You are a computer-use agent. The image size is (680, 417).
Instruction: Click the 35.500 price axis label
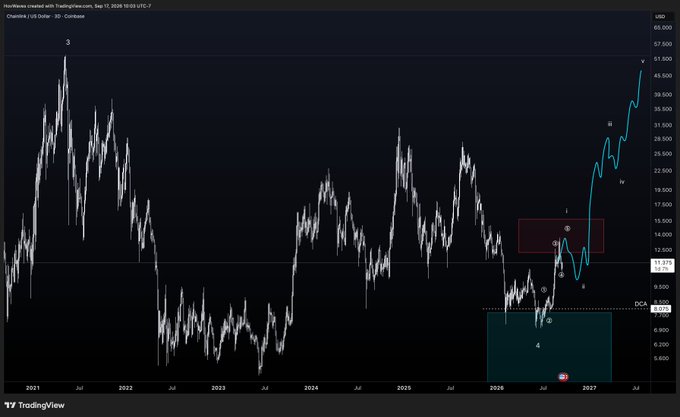[x=663, y=109]
